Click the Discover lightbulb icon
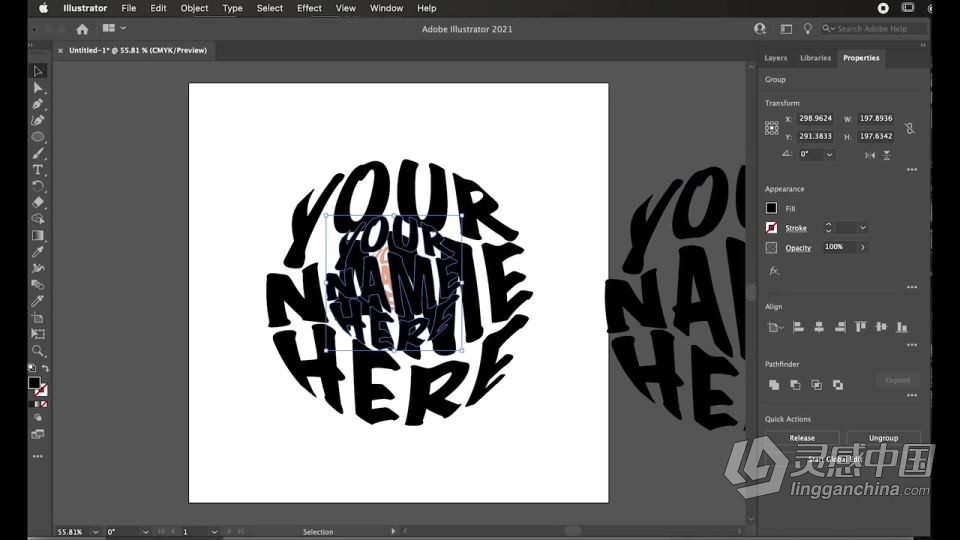960x540 pixels. 808,29
